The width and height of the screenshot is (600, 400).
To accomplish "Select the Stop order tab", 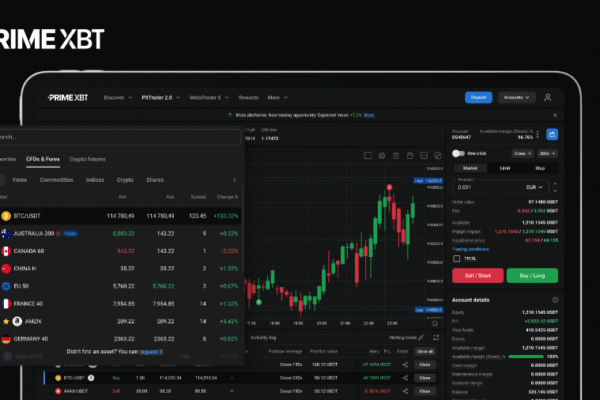I will 540,168.
